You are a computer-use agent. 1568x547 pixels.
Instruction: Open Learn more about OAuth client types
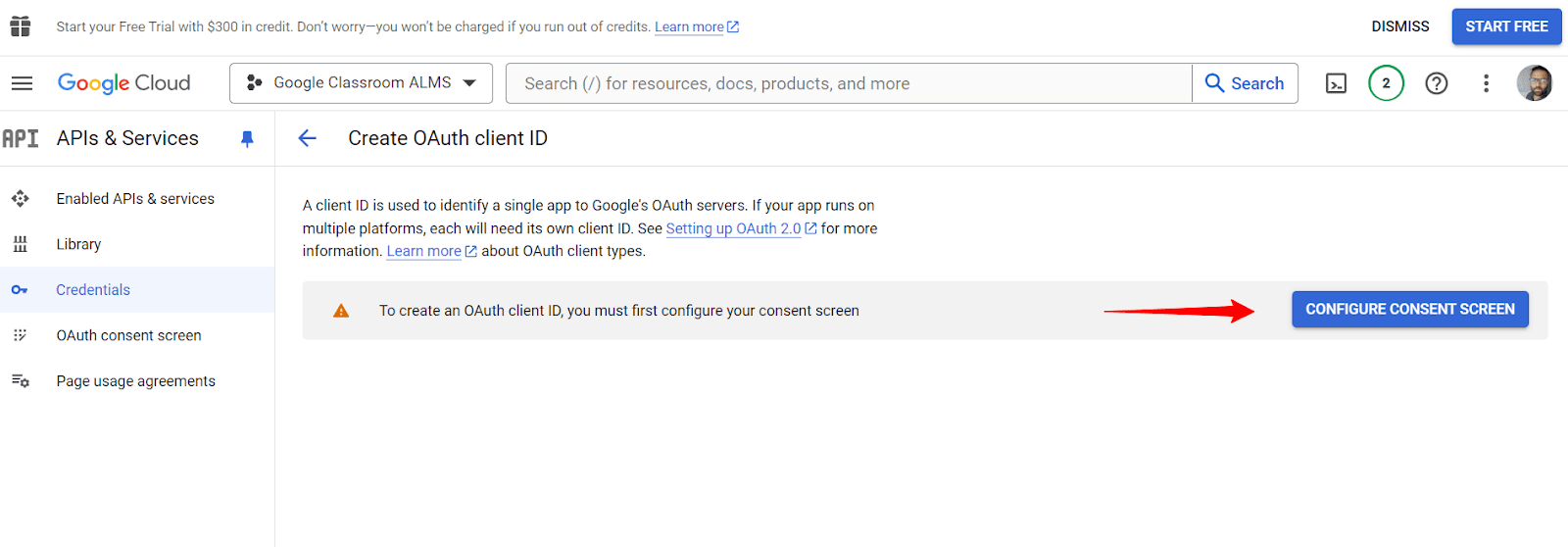click(x=431, y=251)
